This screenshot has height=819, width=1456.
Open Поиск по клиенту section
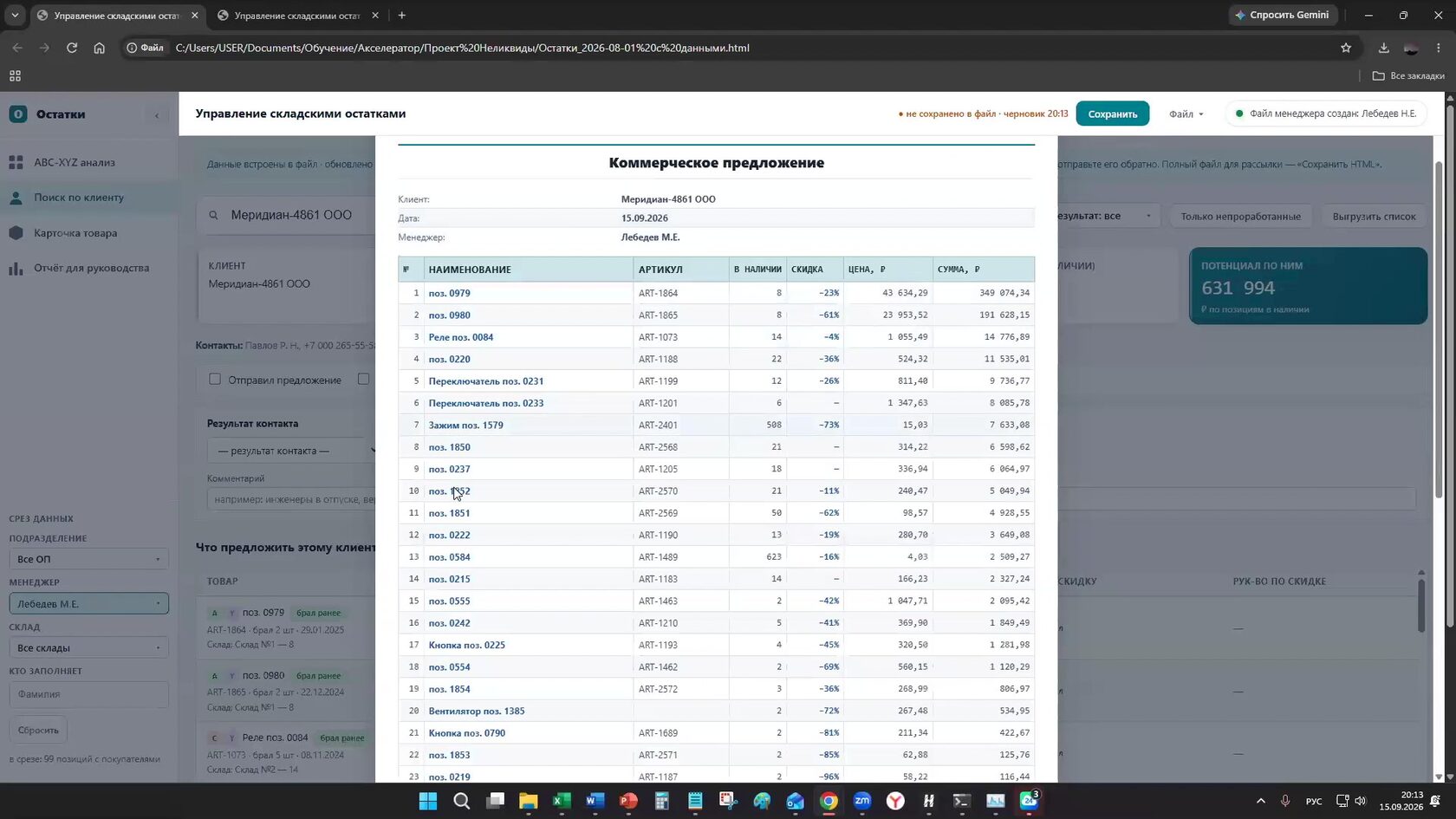[78, 198]
